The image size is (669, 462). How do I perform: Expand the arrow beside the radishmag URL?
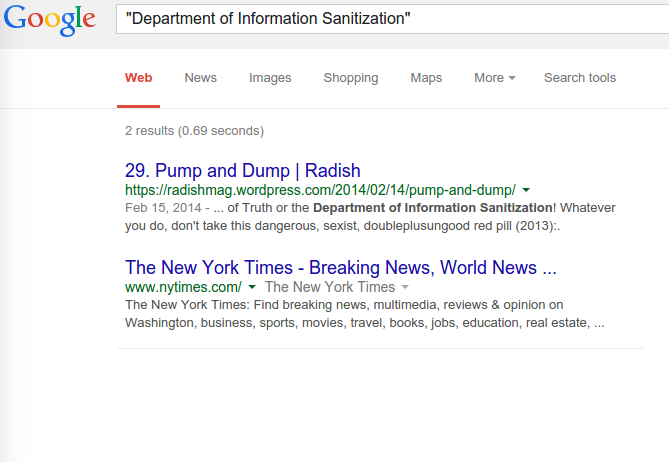point(526,190)
